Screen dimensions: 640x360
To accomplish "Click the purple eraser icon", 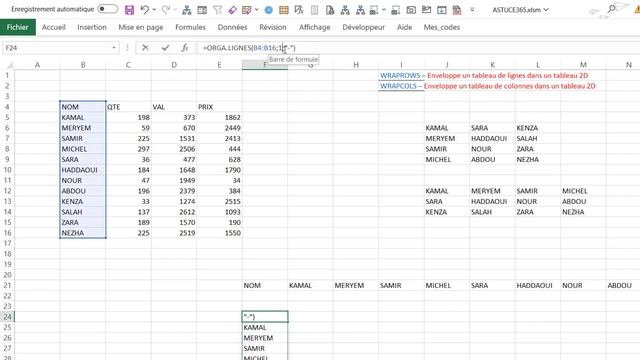I will click(232, 10).
